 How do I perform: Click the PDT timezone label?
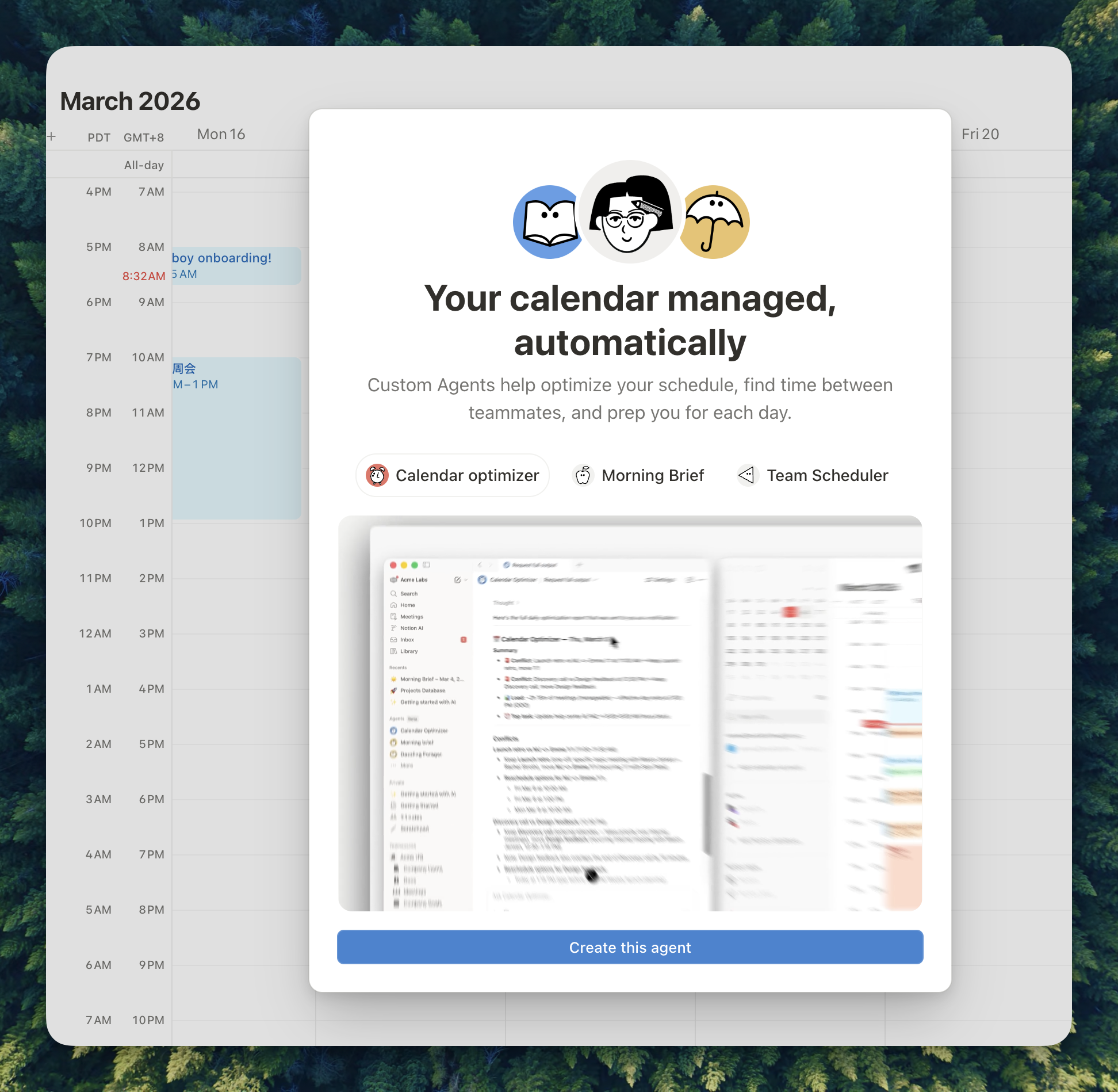99,138
